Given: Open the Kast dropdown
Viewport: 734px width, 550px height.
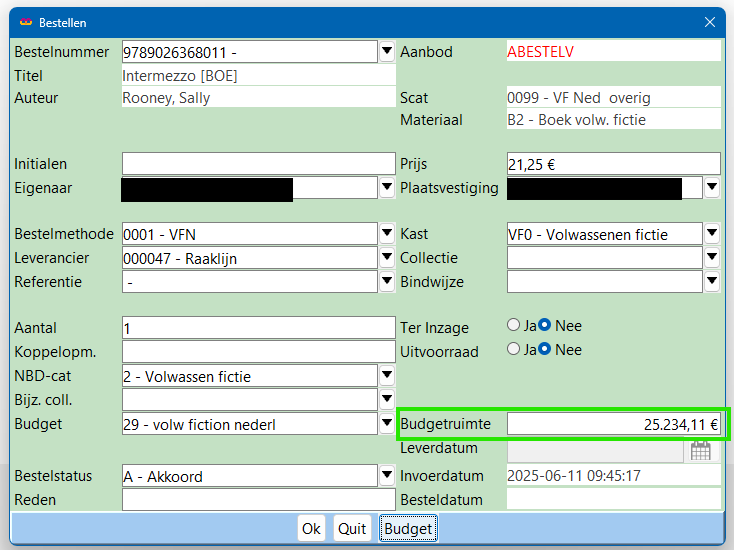Looking at the screenshot, I should pyautogui.click(x=711, y=234).
